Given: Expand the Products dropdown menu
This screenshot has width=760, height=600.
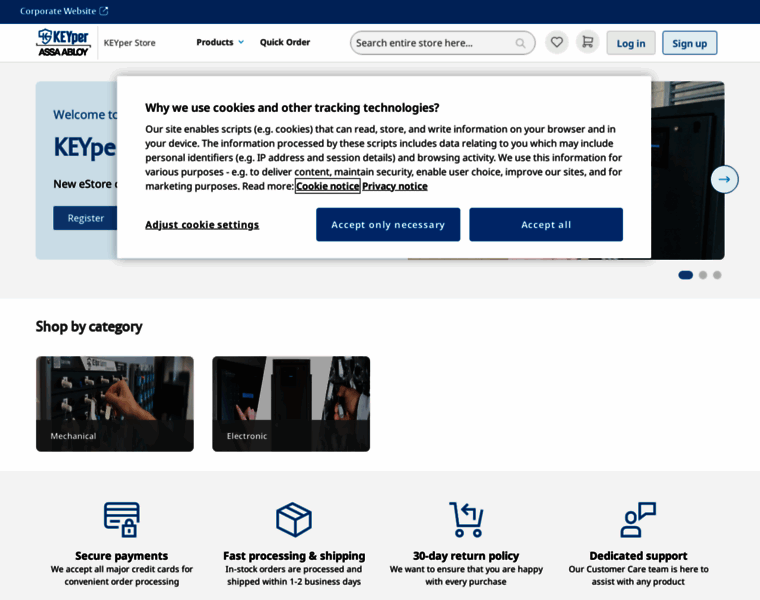Looking at the screenshot, I should (220, 42).
